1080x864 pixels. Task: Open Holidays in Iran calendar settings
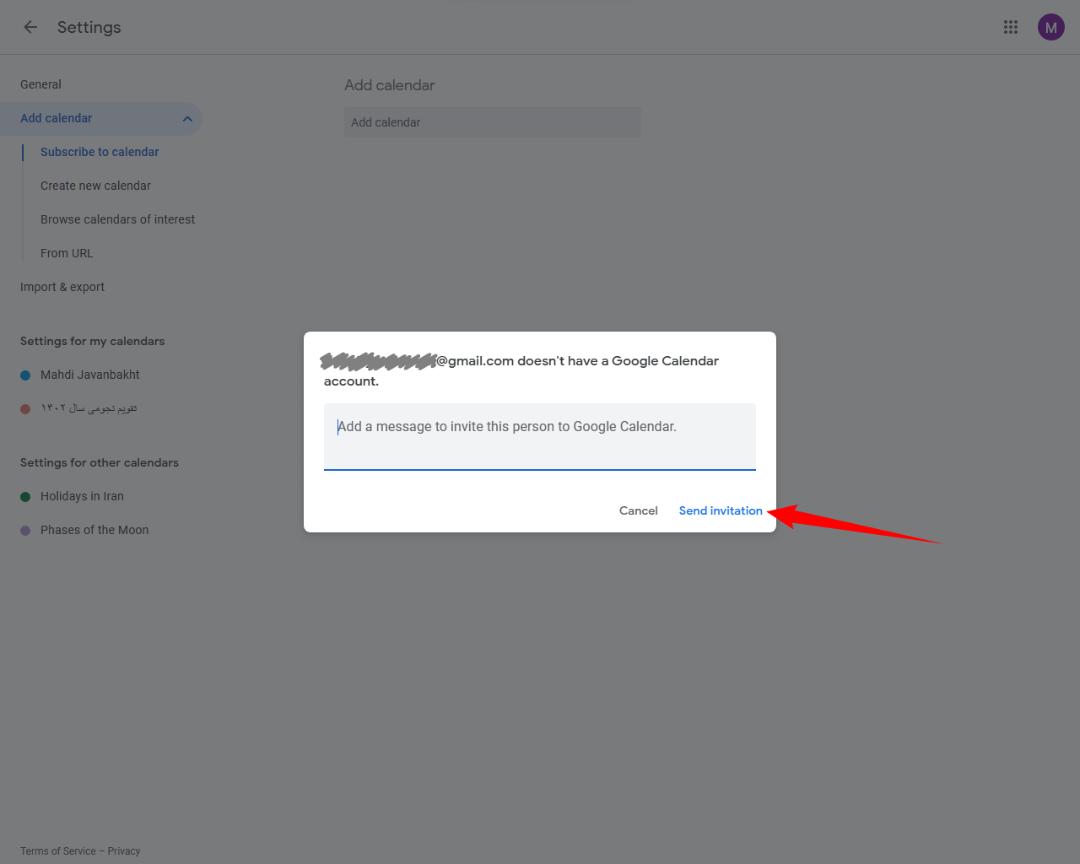tap(82, 496)
